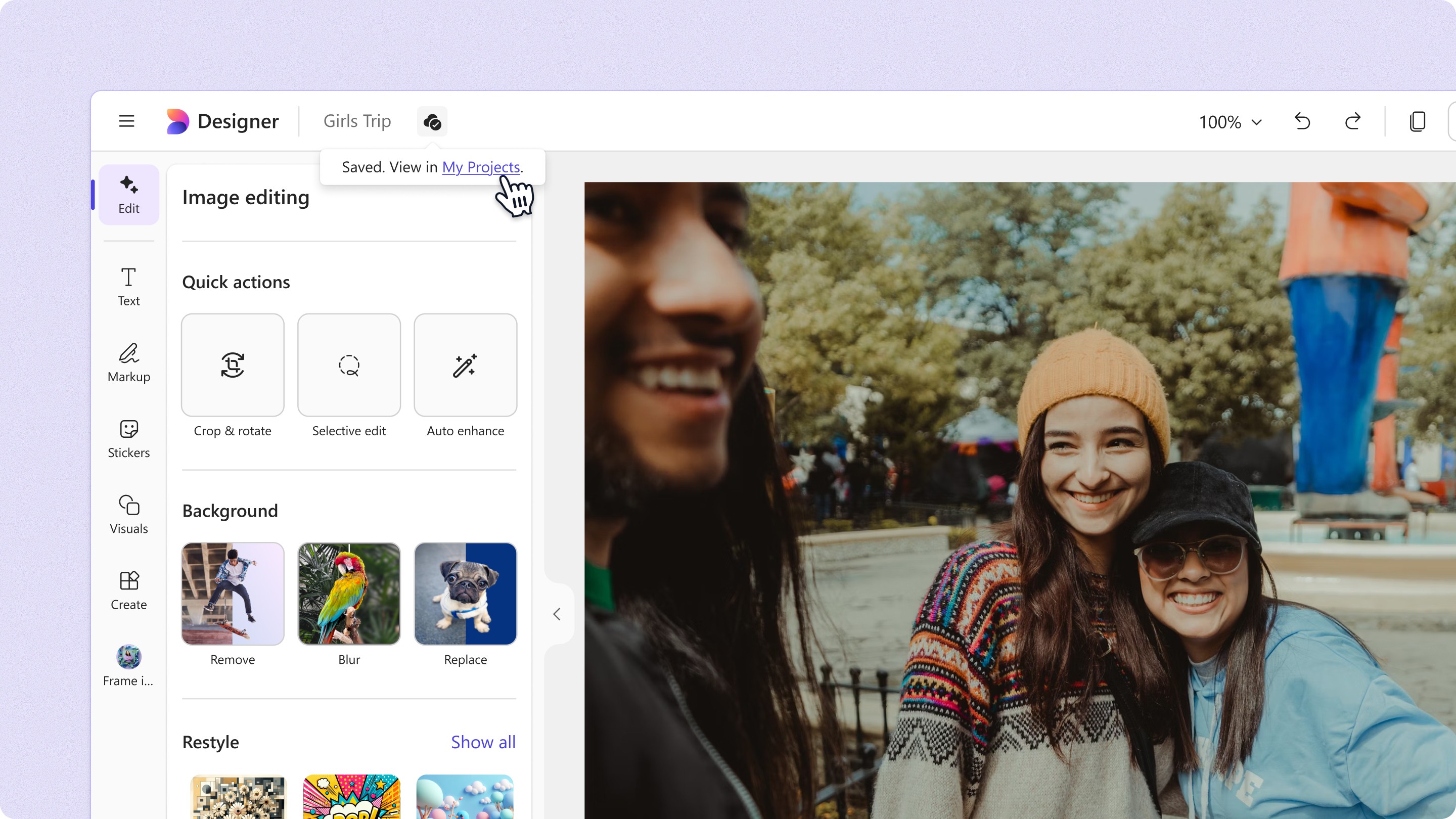The image size is (1456, 819).
Task: Switch to the Markup tab
Action: (x=129, y=362)
